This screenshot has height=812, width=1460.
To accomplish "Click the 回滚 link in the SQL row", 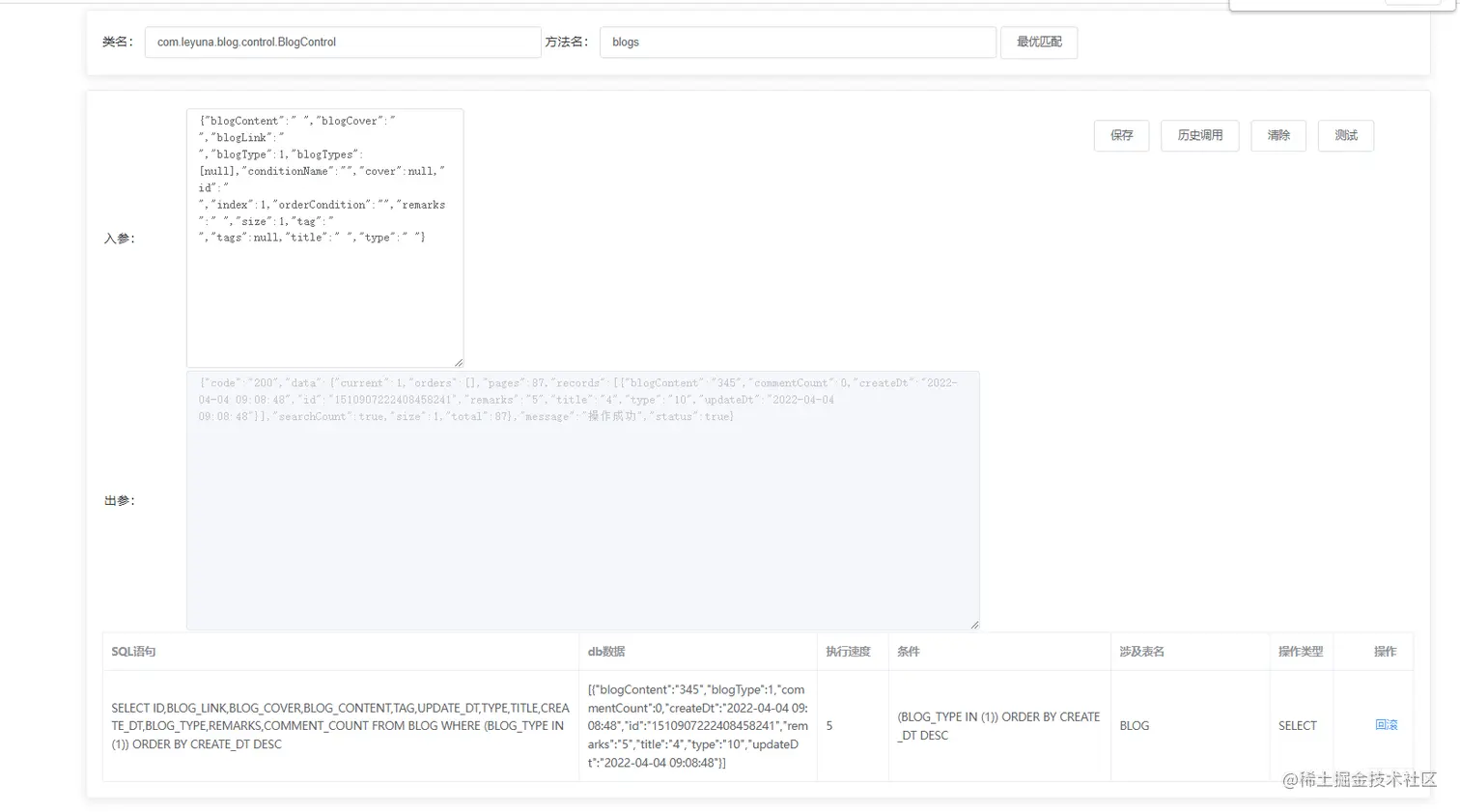I will point(1386,725).
